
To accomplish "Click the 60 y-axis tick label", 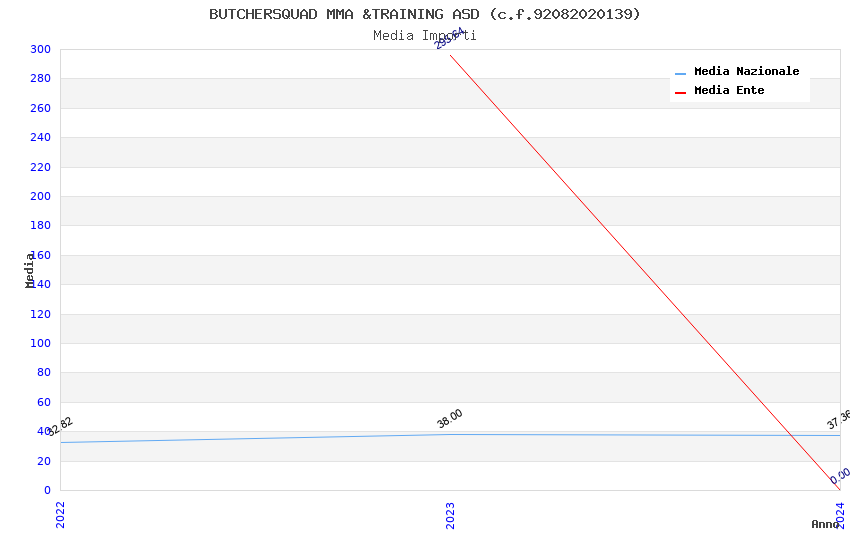I will point(44,402).
